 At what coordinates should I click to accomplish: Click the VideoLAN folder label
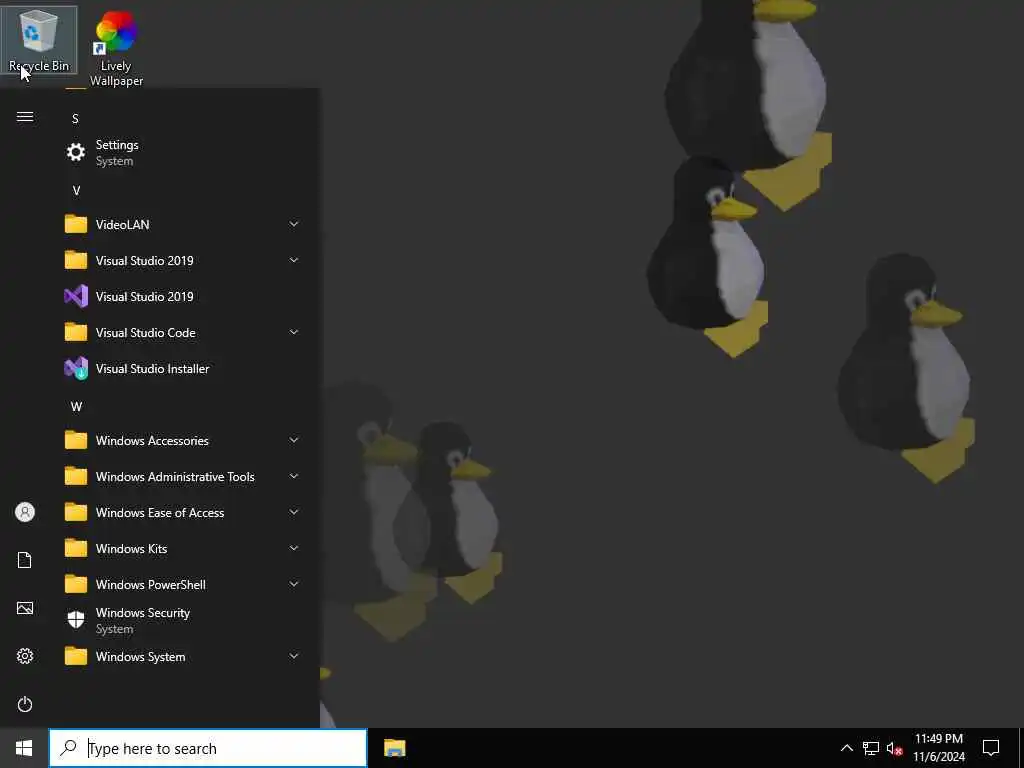tap(122, 224)
